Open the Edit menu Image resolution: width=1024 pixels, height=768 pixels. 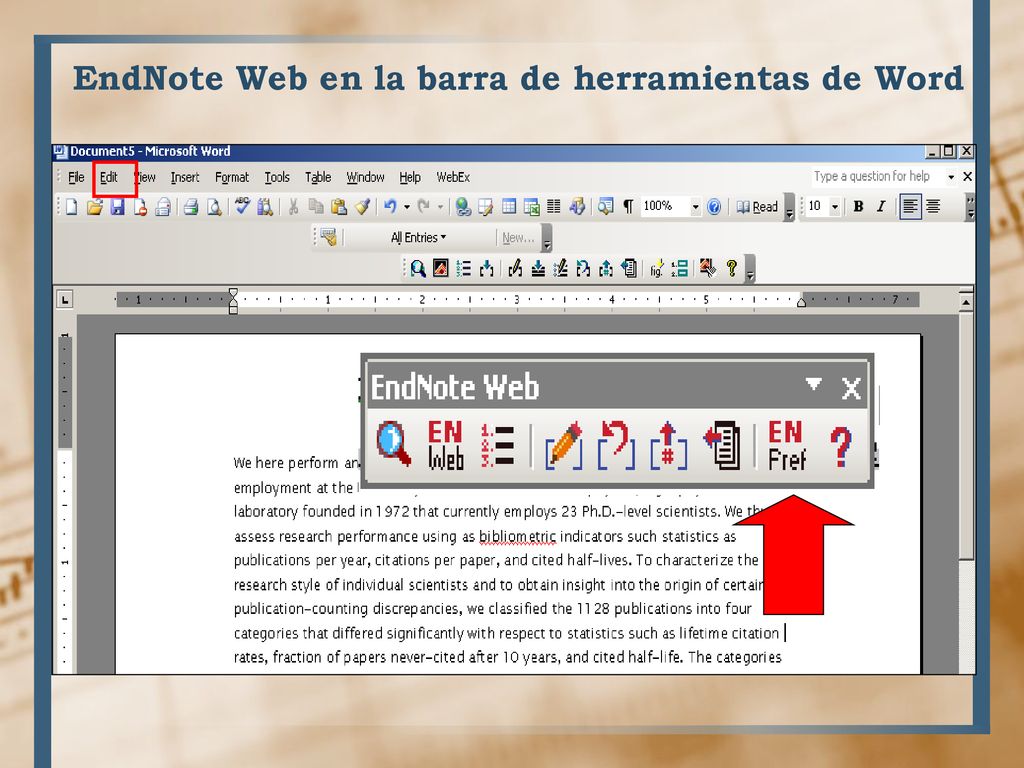[x=108, y=177]
